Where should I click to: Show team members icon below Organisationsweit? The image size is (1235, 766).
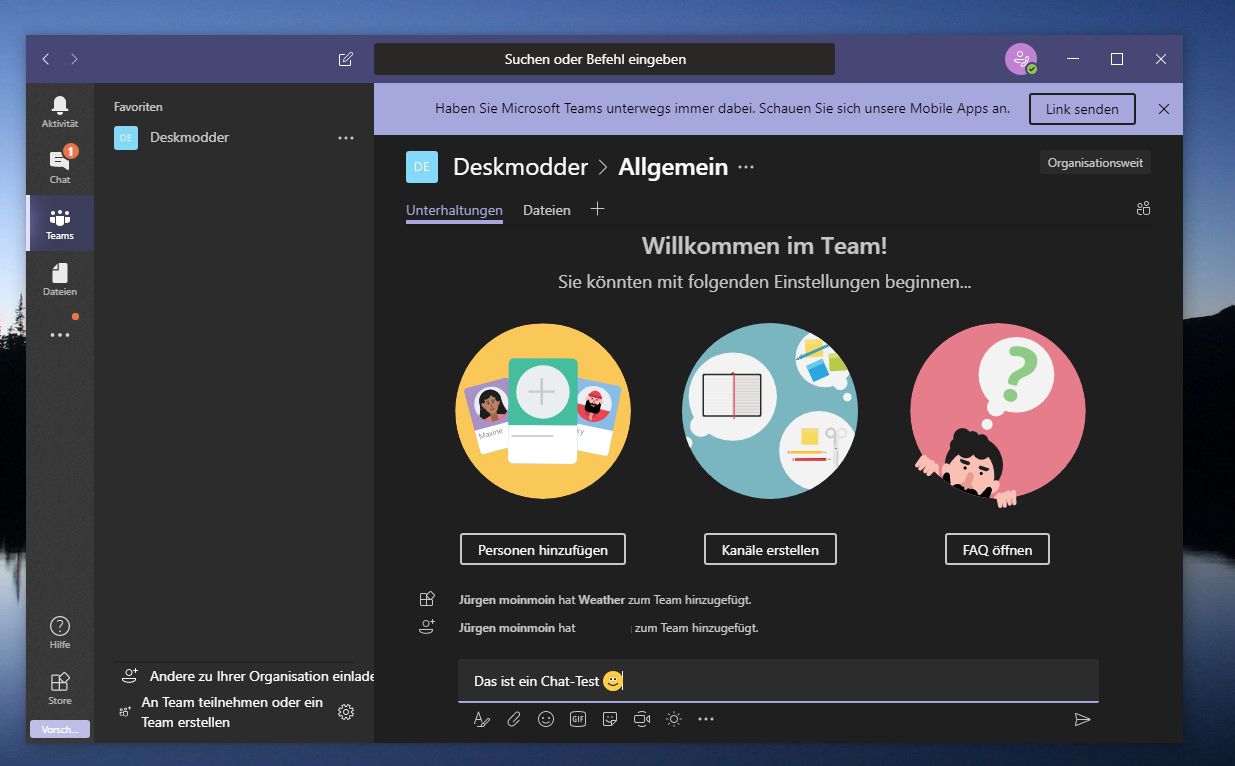click(x=1143, y=208)
